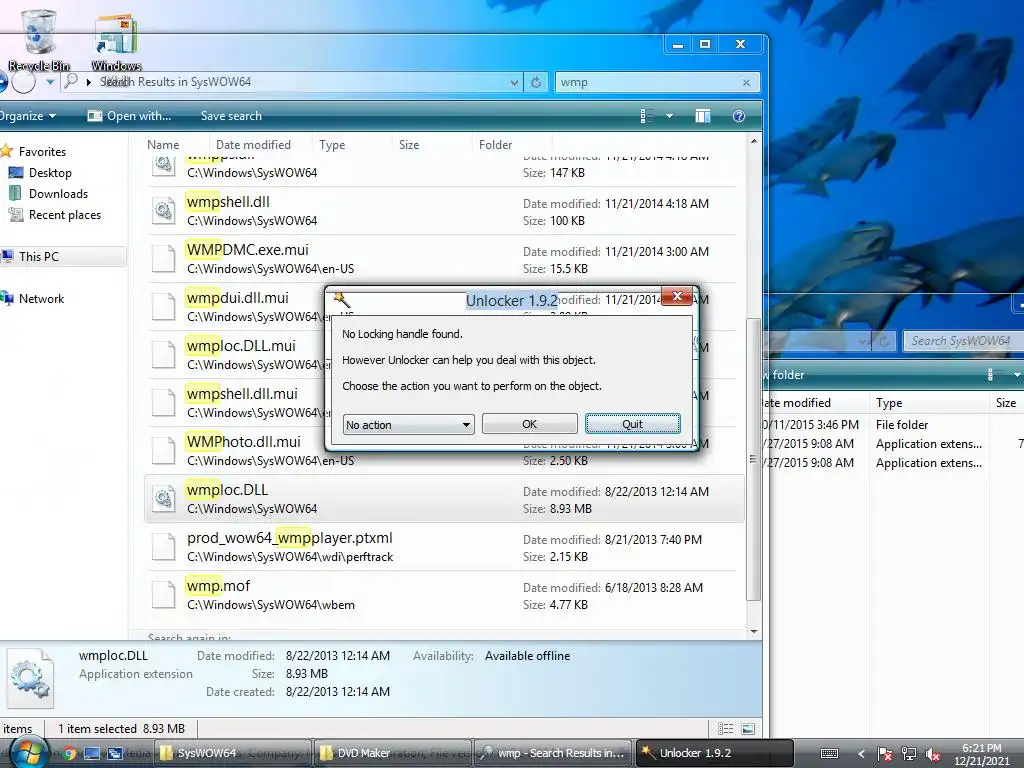Open the Windows Start orb
Image resolution: width=1024 pixels, height=768 pixels.
28,753
